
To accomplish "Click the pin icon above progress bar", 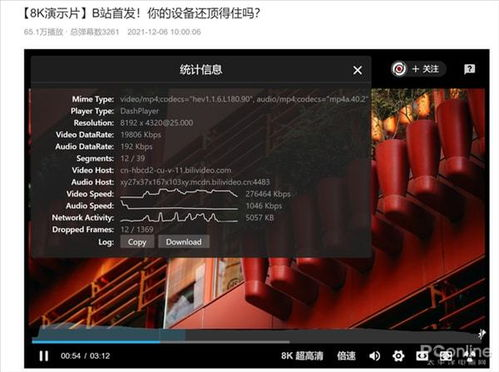I will pyautogui.click(x=482, y=333).
